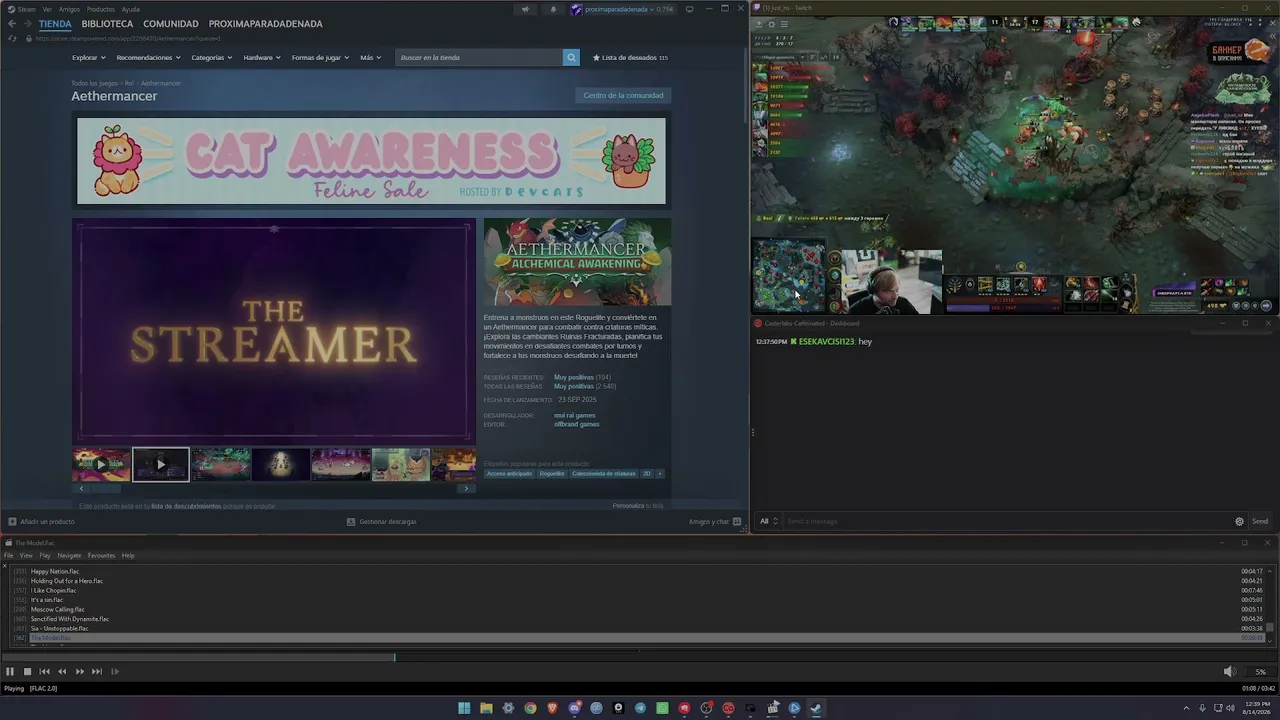The image size is (1280, 720).
Task: Click Centro de la comunidad button
Action: coord(623,95)
